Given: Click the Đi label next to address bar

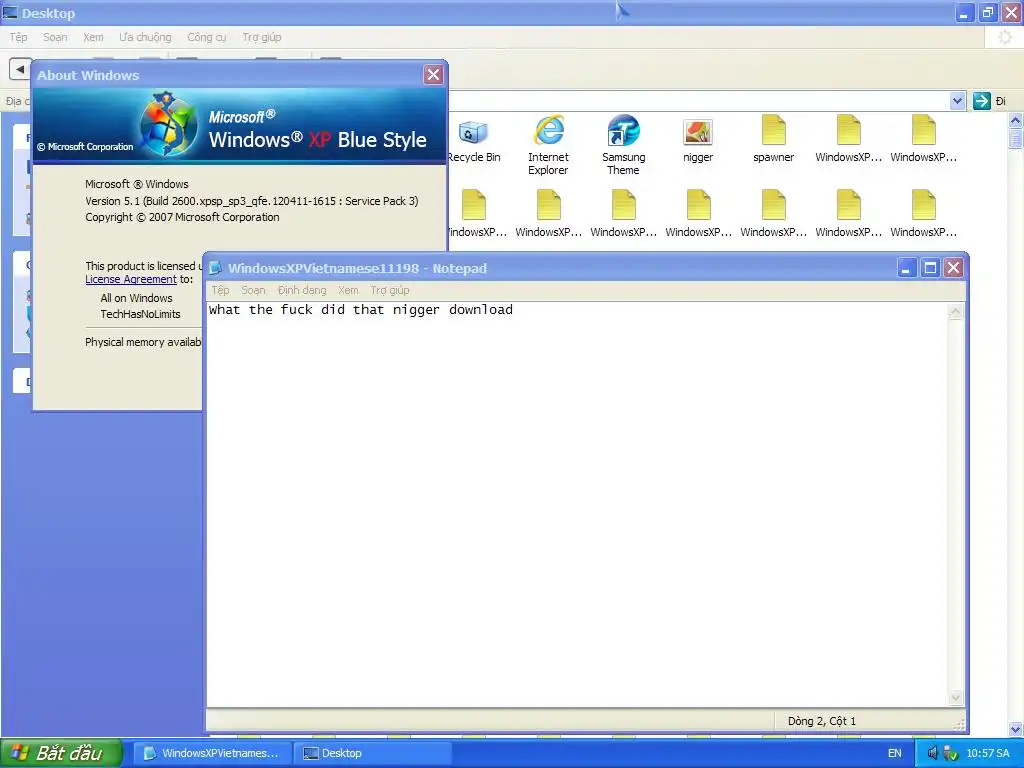Looking at the screenshot, I should [x=1000, y=101].
